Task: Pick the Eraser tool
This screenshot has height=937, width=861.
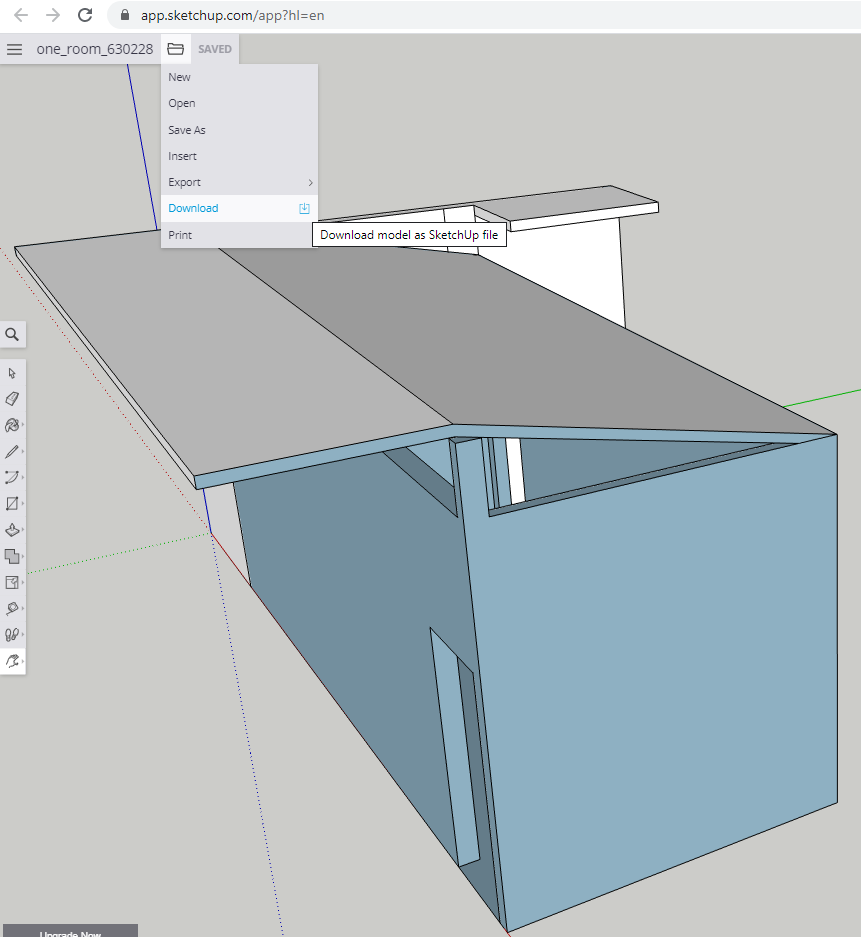Action: coord(12,399)
